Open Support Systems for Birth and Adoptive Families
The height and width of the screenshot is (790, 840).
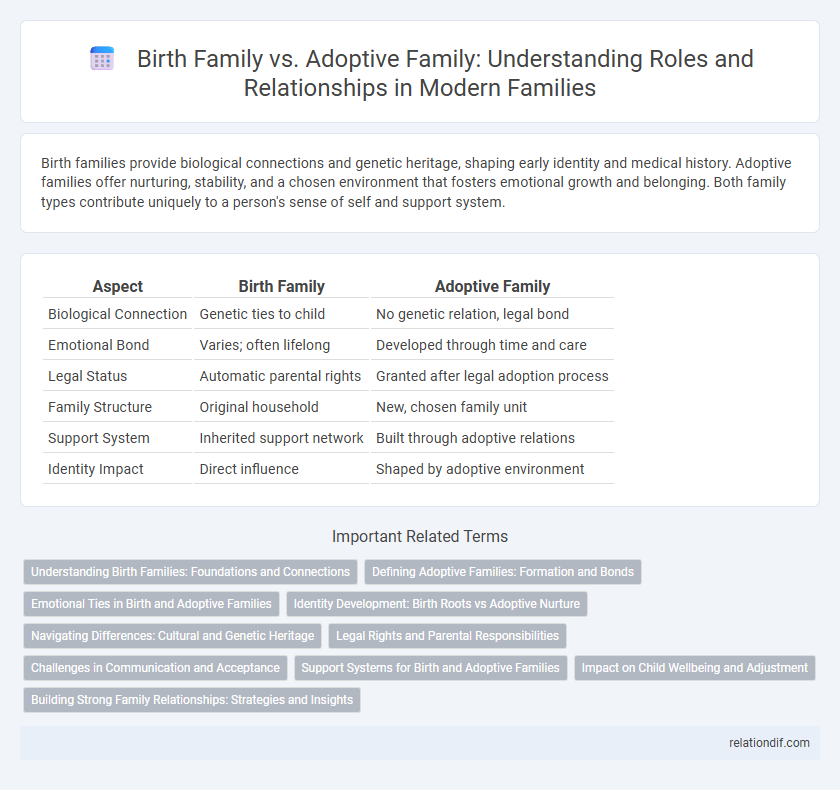click(430, 668)
